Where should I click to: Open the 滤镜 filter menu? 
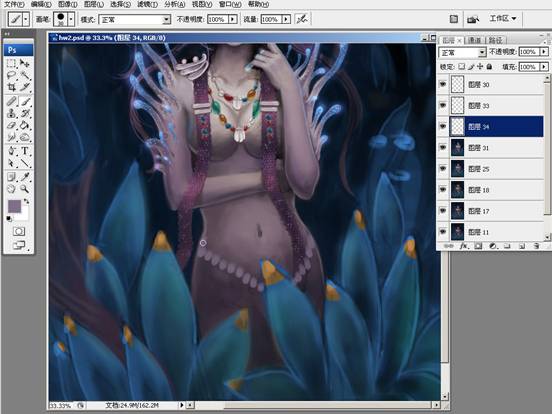(147, 4)
